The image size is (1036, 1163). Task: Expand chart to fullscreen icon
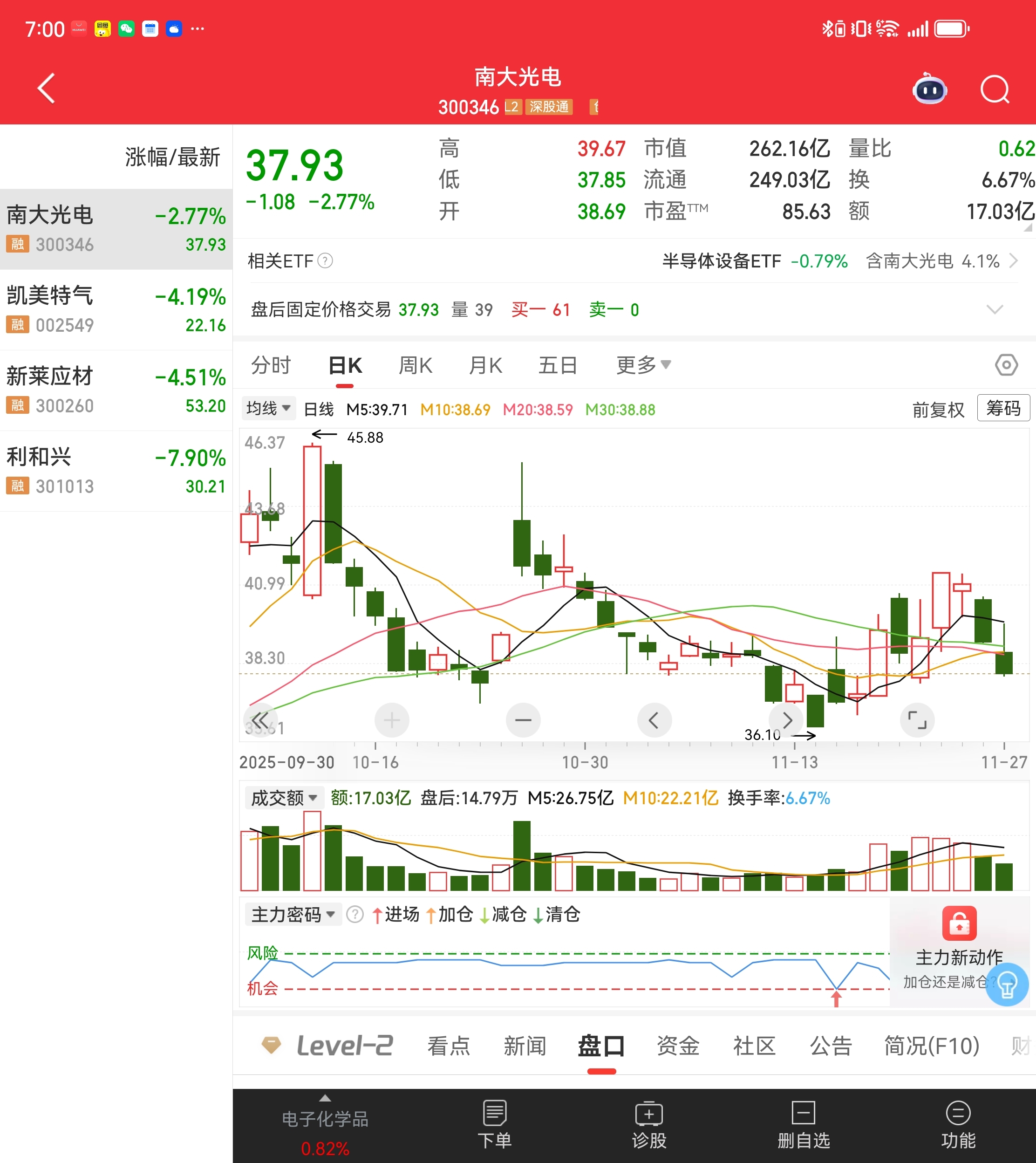[916, 720]
